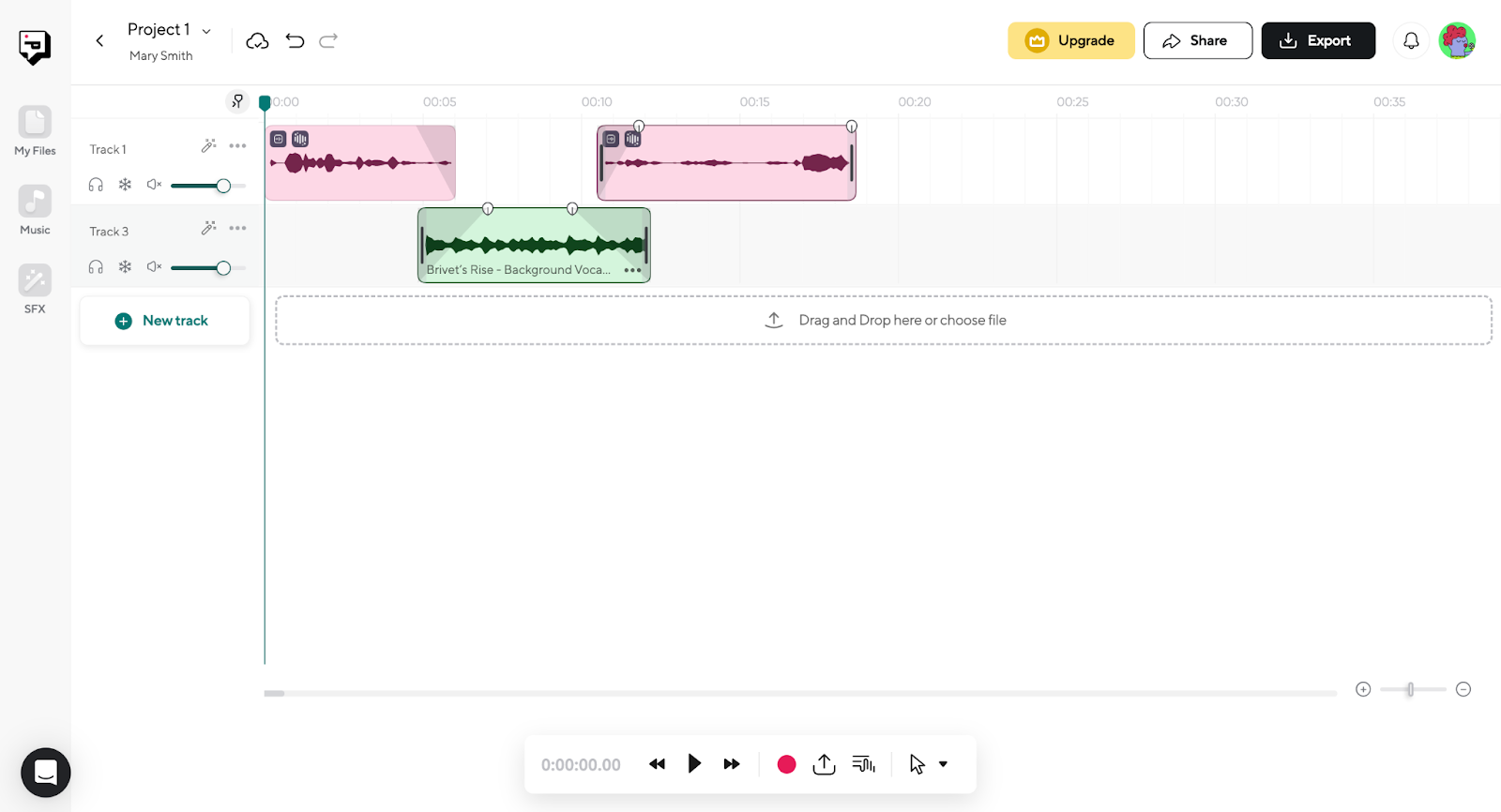Image resolution: width=1501 pixels, height=812 pixels.
Task: Fast forward the playback
Action: click(732, 764)
